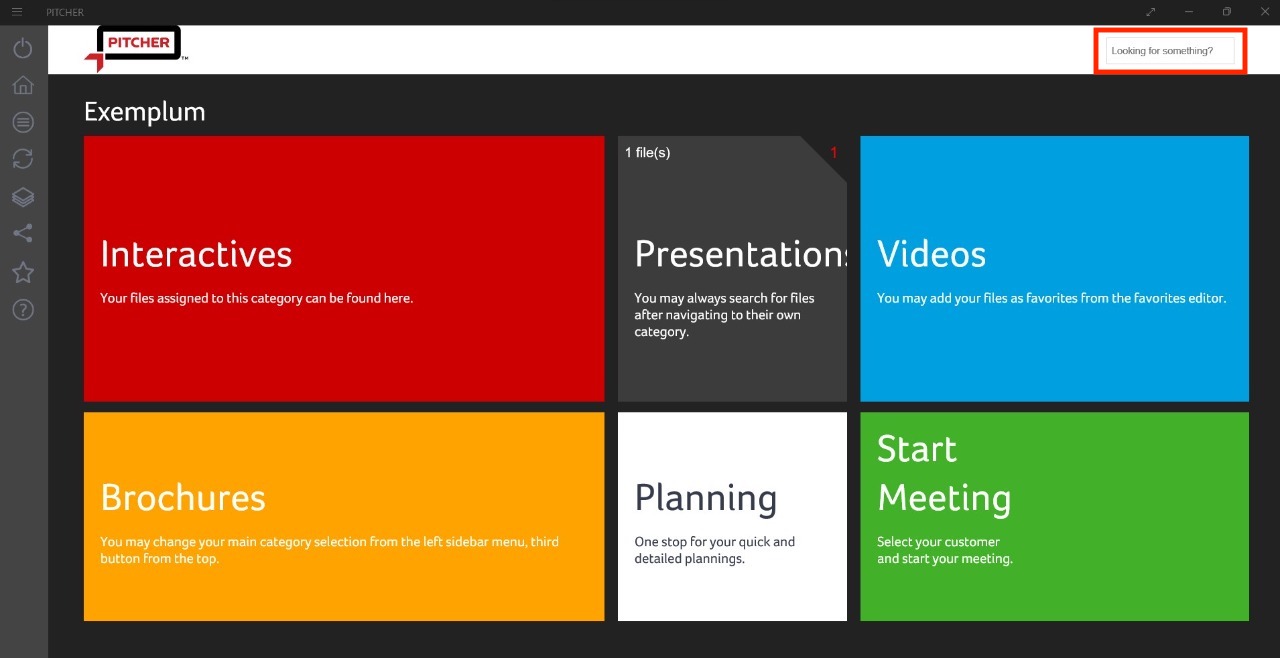
Task: Open the Presentations tile
Action: click(x=732, y=268)
